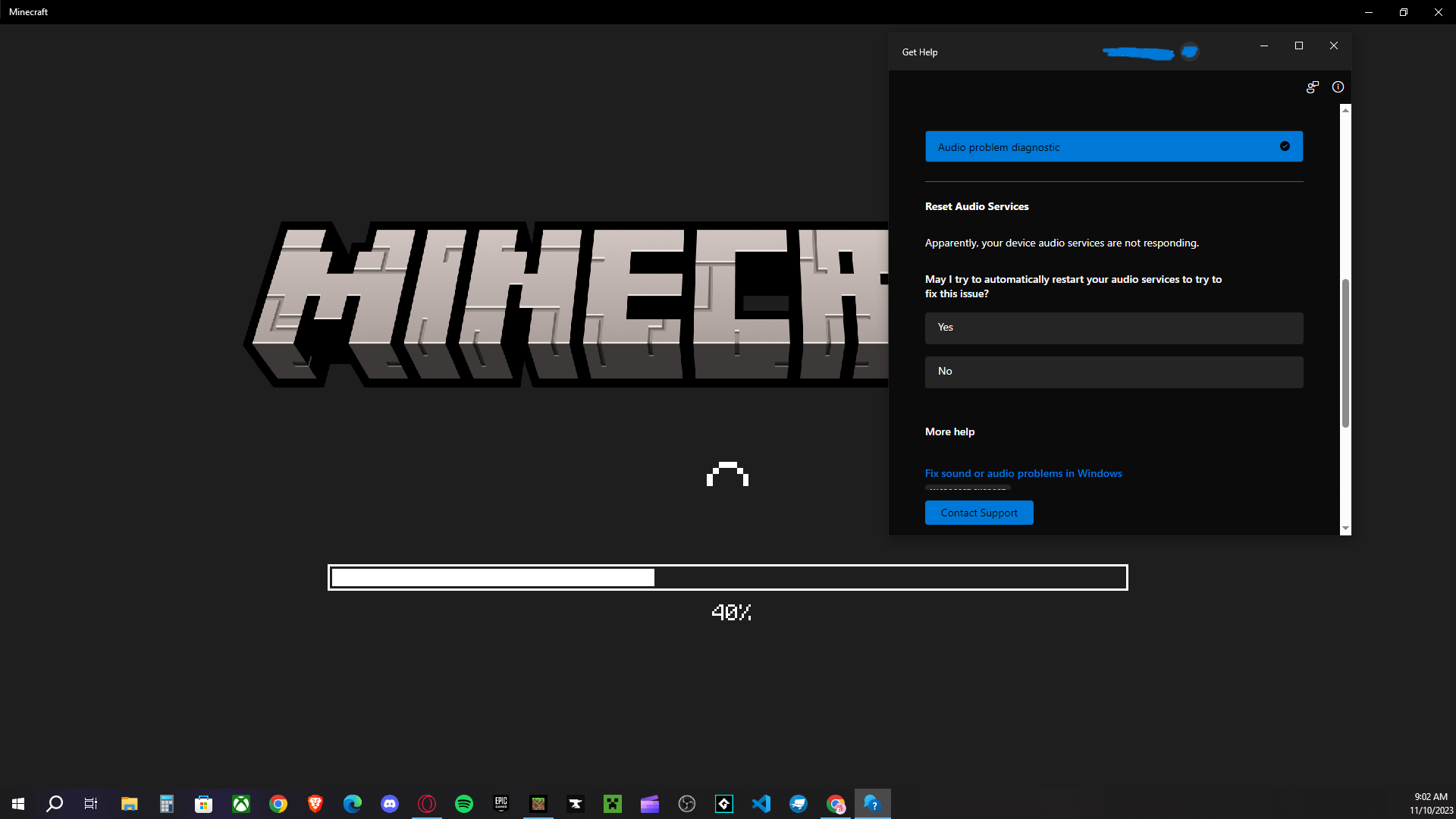
Task: Open the Xbox app in the taskbar
Action: coord(241,804)
